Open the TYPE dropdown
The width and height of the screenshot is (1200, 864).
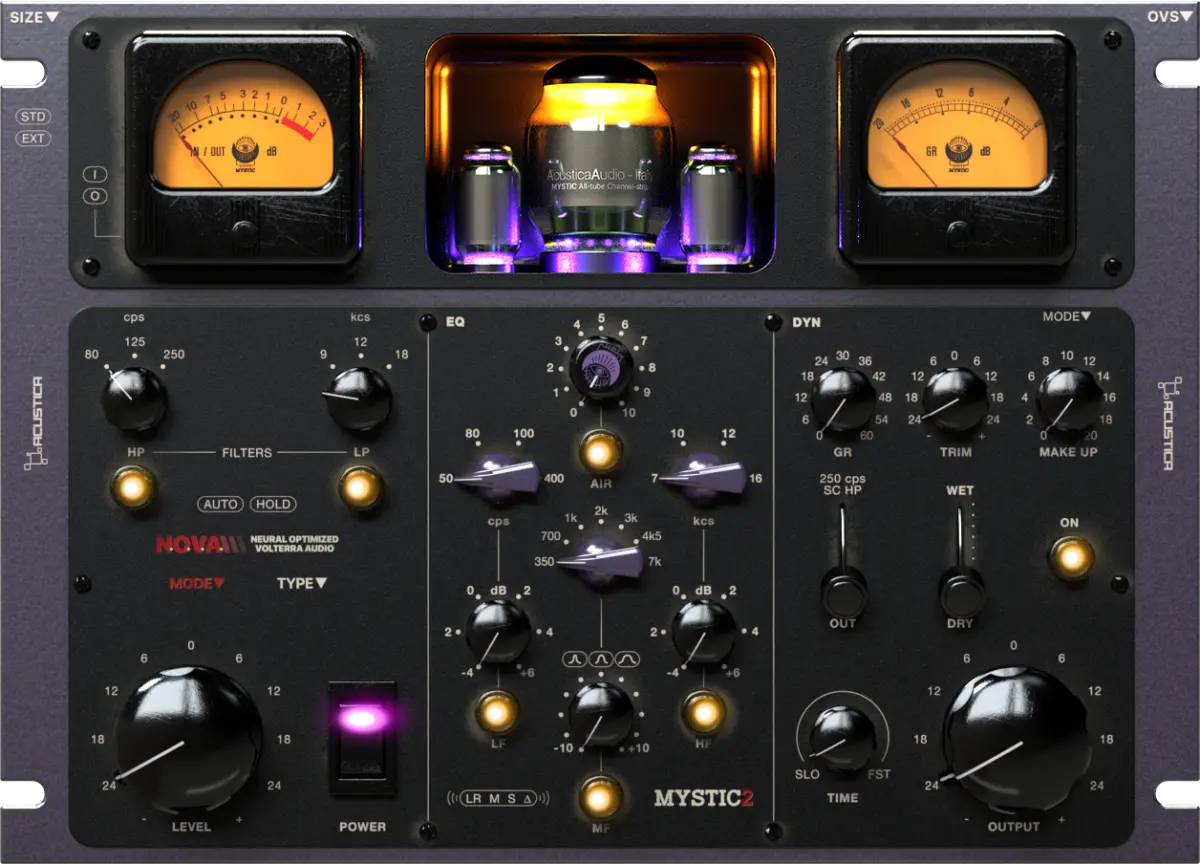point(302,583)
